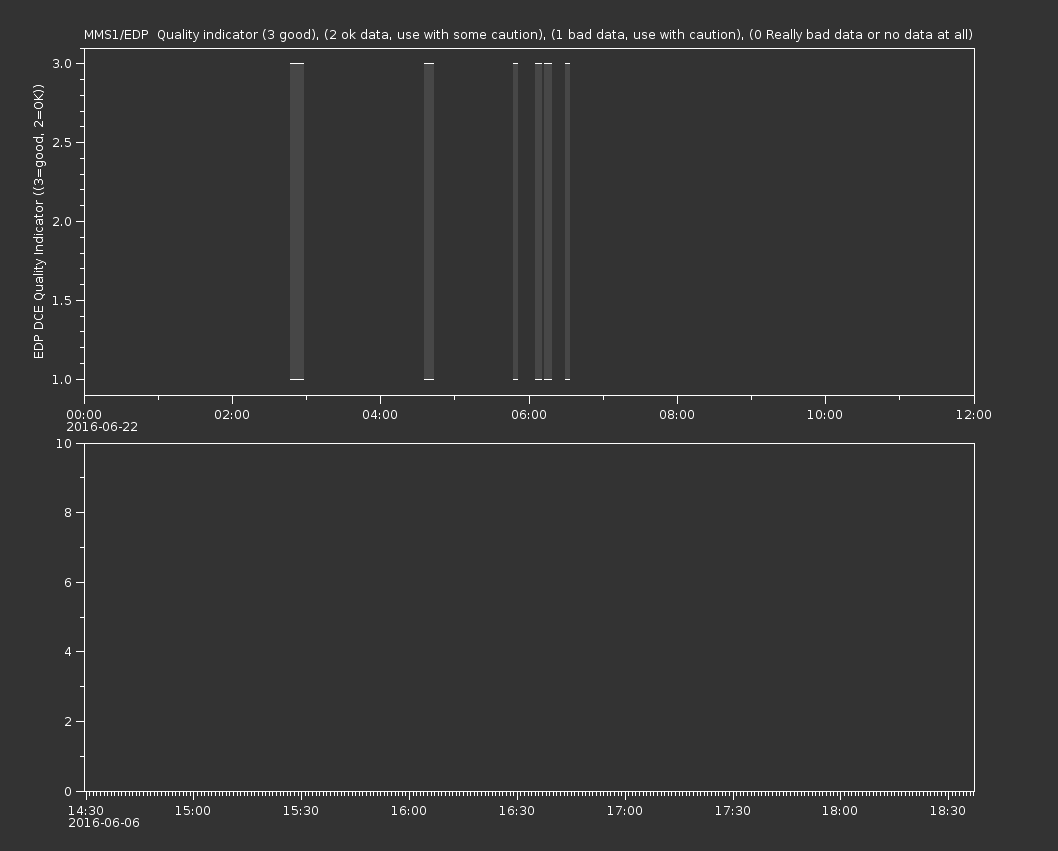Select the 6 tick label on bottom plot
The image size is (1058, 851).
(67, 582)
